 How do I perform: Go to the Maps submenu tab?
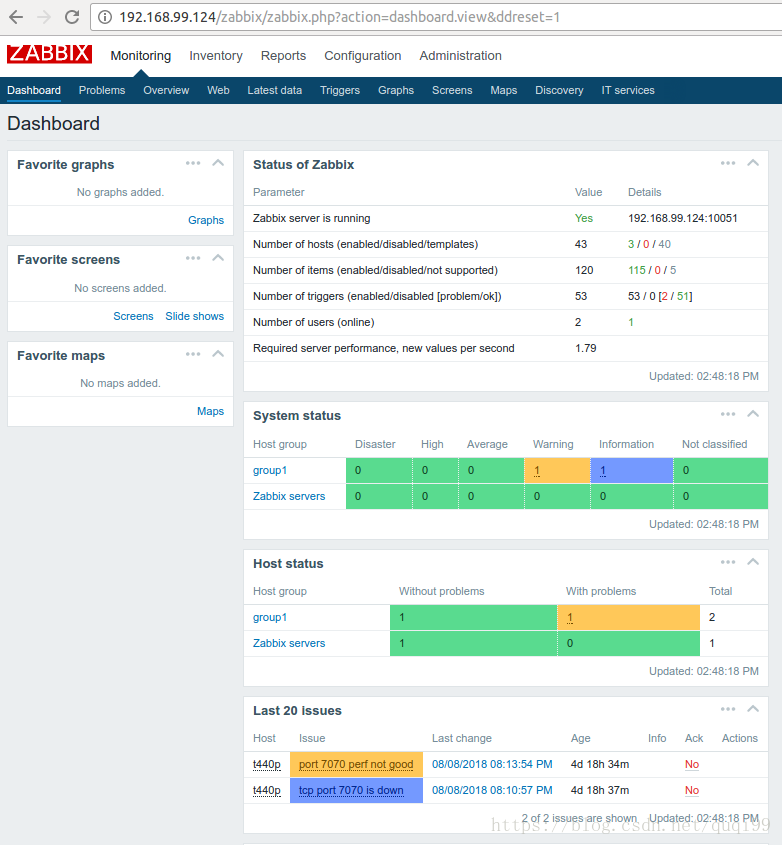pyautogui.click(x=503, y=91)
